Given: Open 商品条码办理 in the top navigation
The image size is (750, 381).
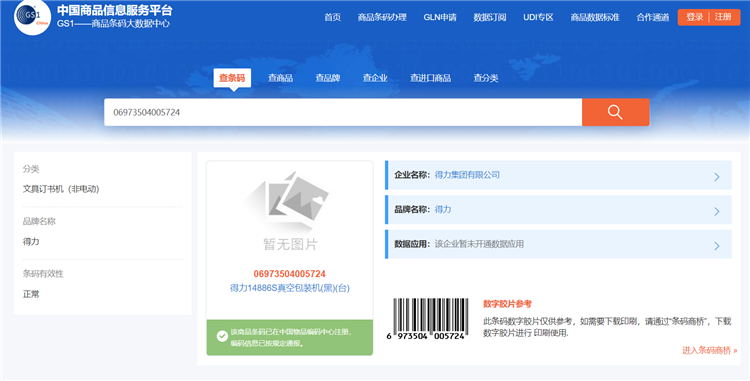Looking at the screenshot, I should coord(382,17).
